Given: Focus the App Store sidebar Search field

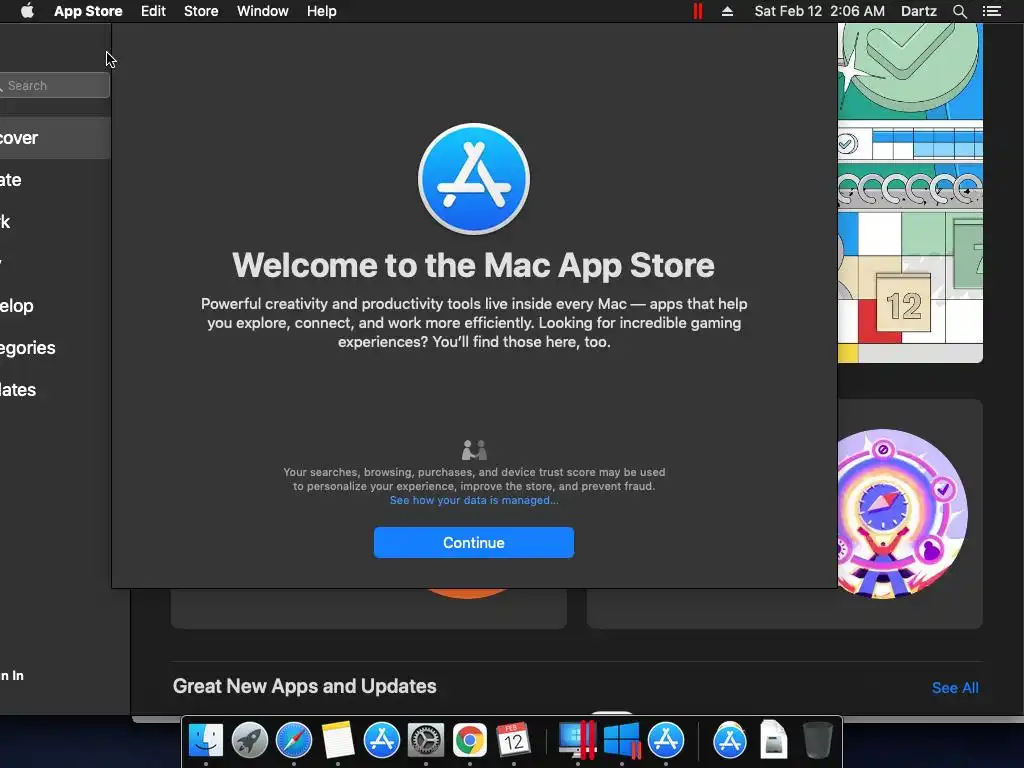Looking at the screenshot, I should [x=55, y=86].
